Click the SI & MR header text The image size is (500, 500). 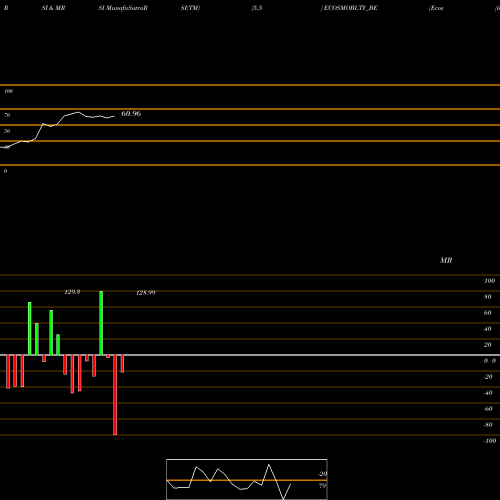pyautogui.click(x=53, y=8)
